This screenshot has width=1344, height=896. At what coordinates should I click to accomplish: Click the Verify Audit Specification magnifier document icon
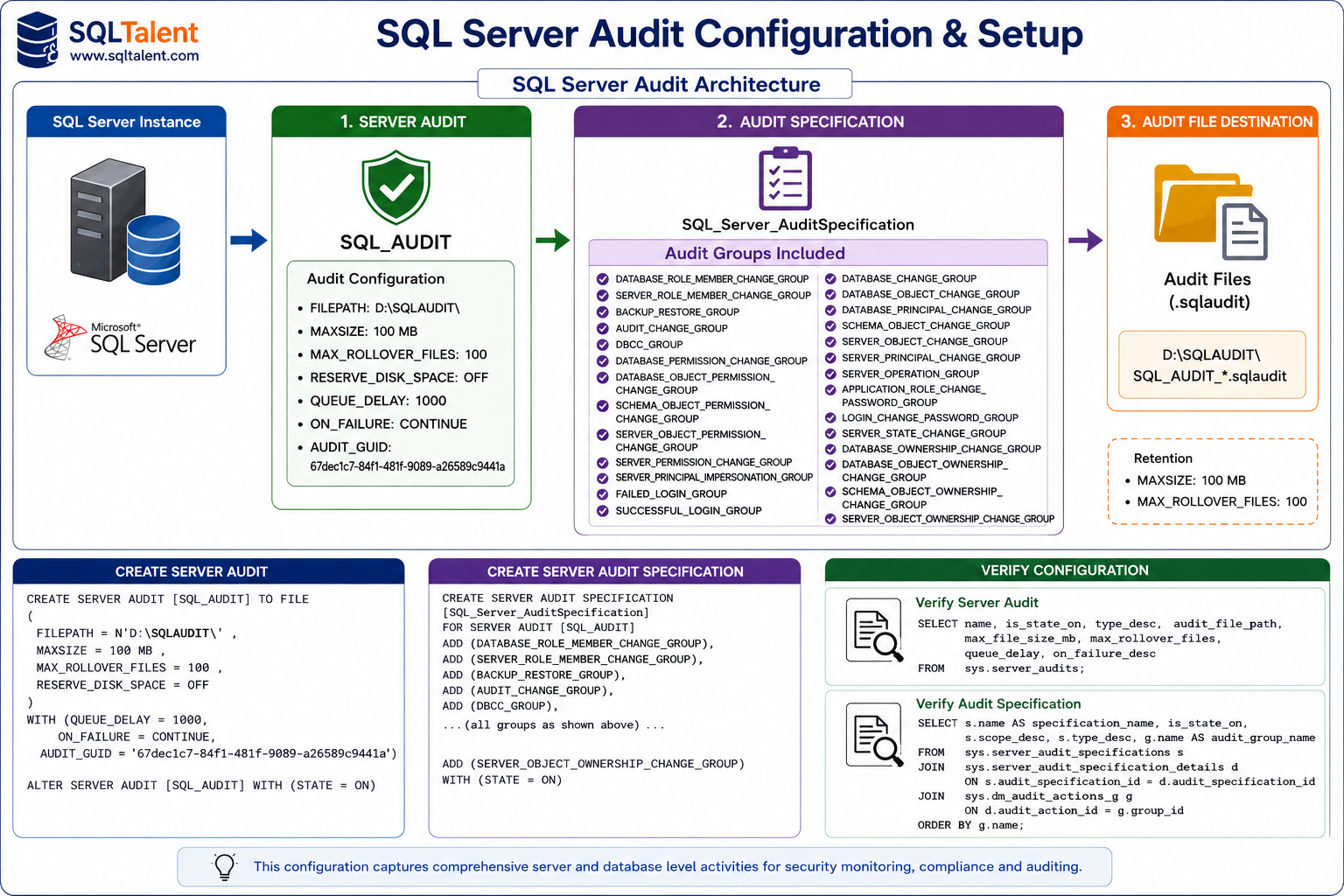click(875, 736)
